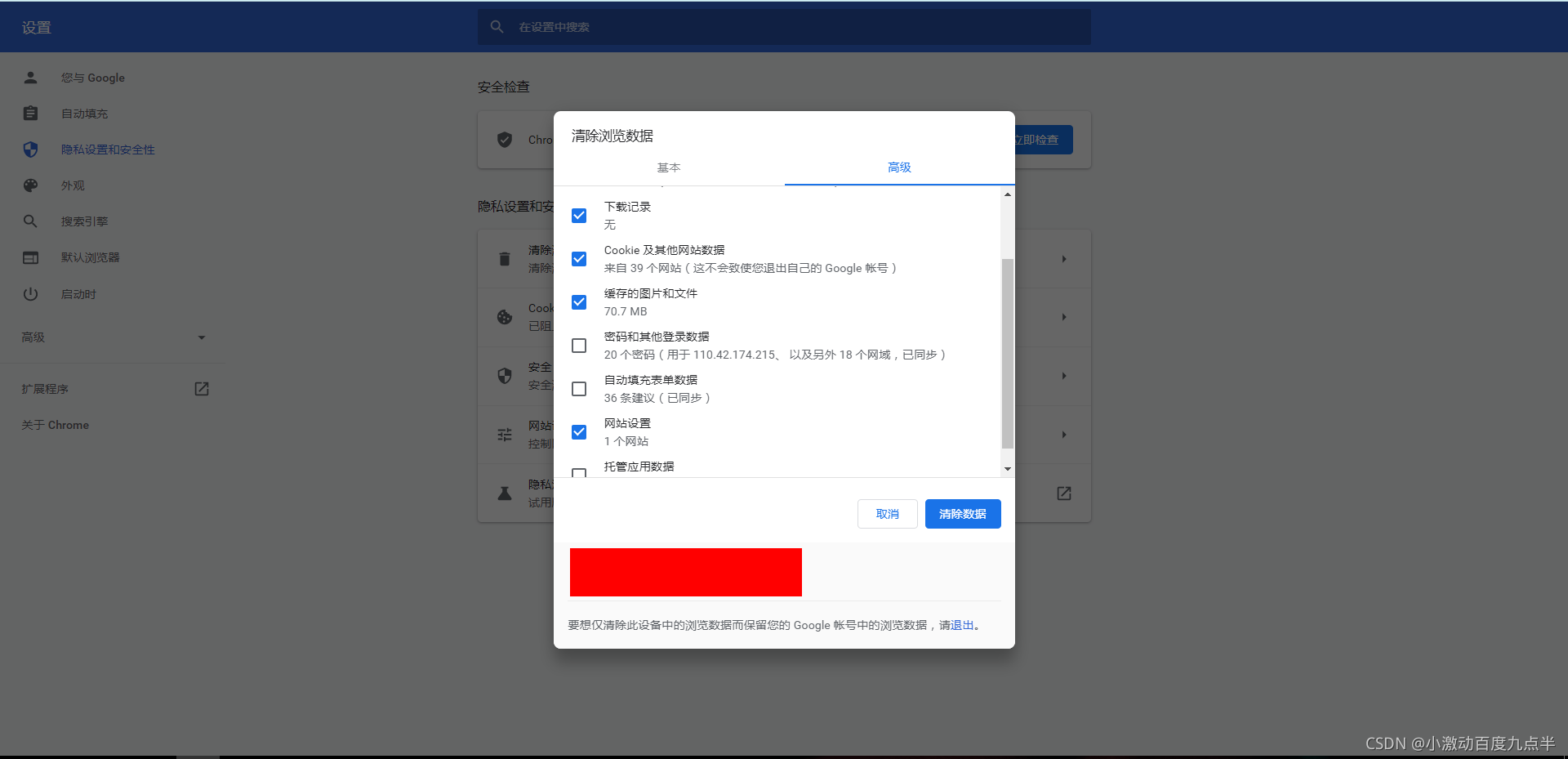The height and width of the screenshot is (759, 1568).
Task: Open 关于 Chrome page
Action: (x=56, y=425)
